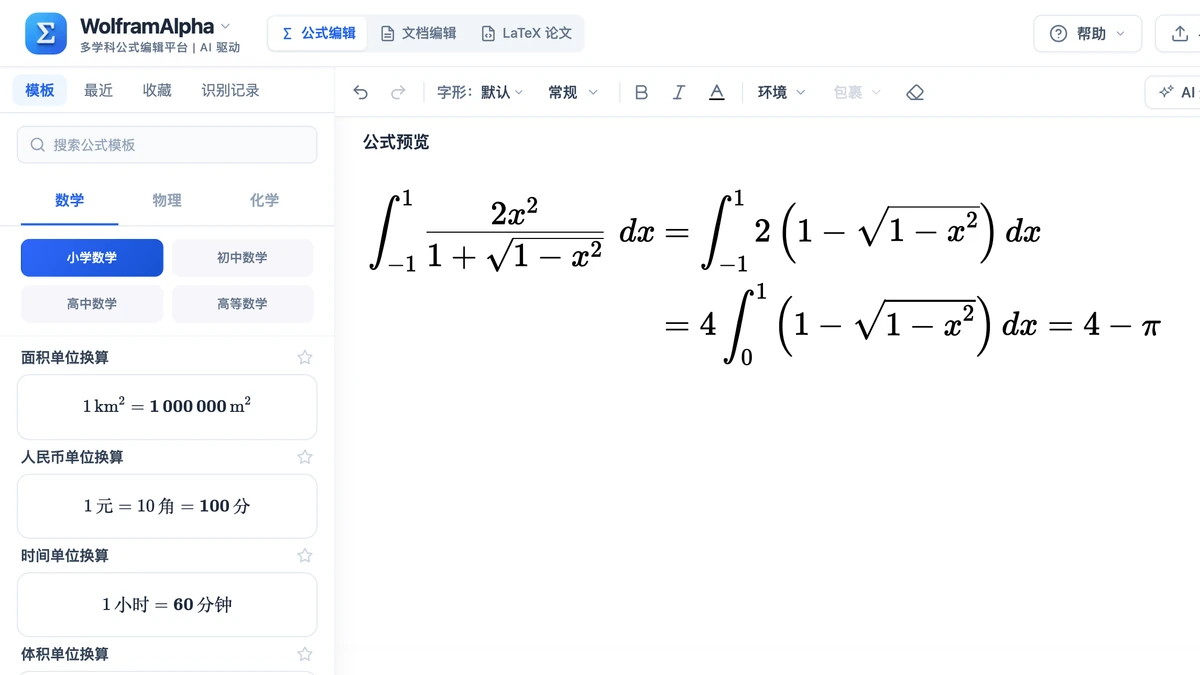
Task: Favorite the 人民币单位换算 template star
Action: [x=305, y=457]
